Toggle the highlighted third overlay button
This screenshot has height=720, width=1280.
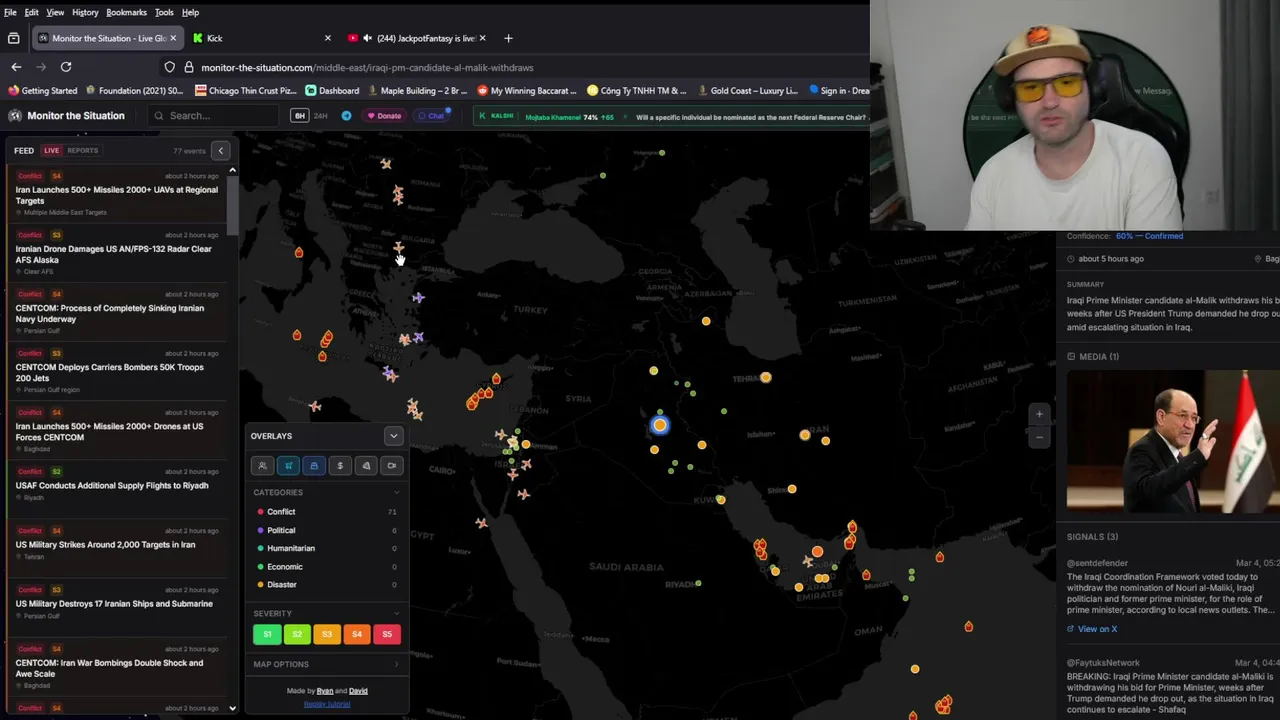(x=314, y=465)
